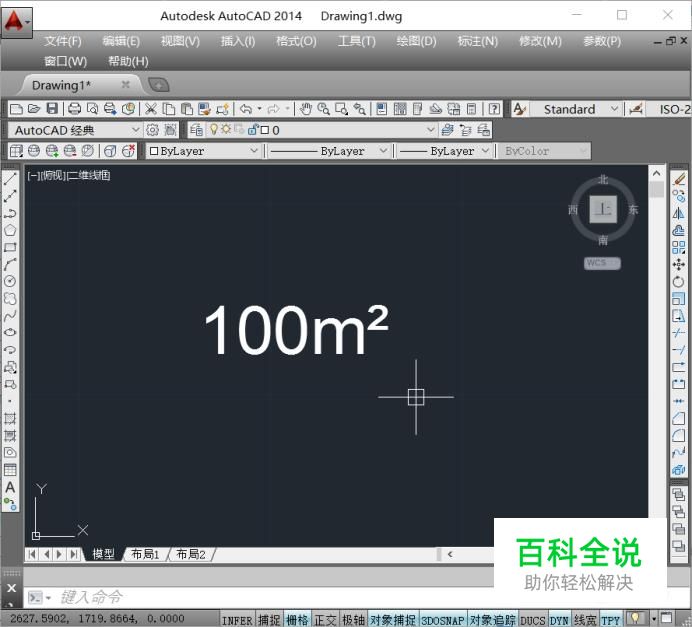Image resolution: width=692 pixels, height=627 pixels.
Task: Select the Polygon tool
Action: pyautogui.click(x=10, y=230)
